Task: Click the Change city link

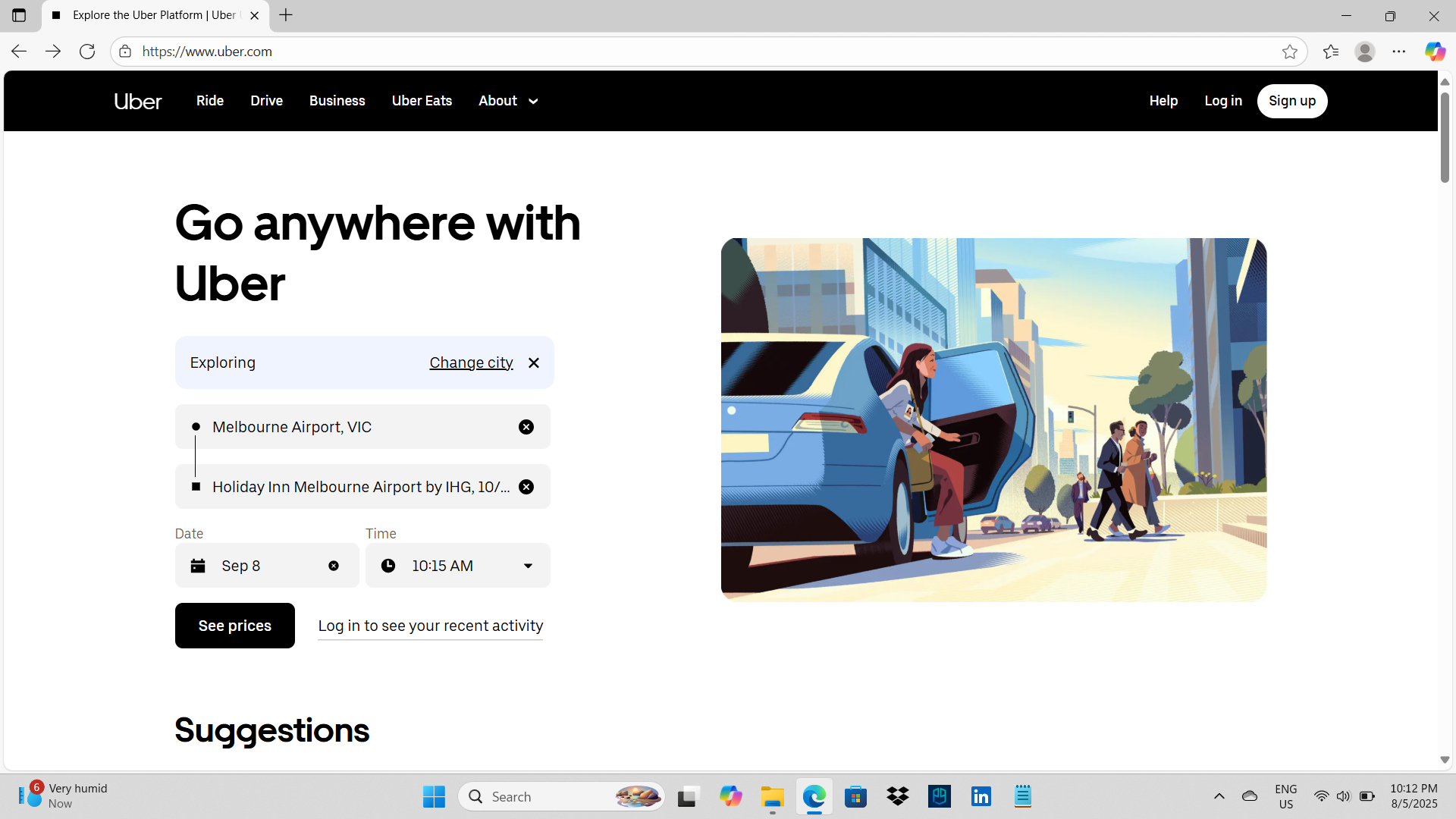Action: click(x=471, y=362)
